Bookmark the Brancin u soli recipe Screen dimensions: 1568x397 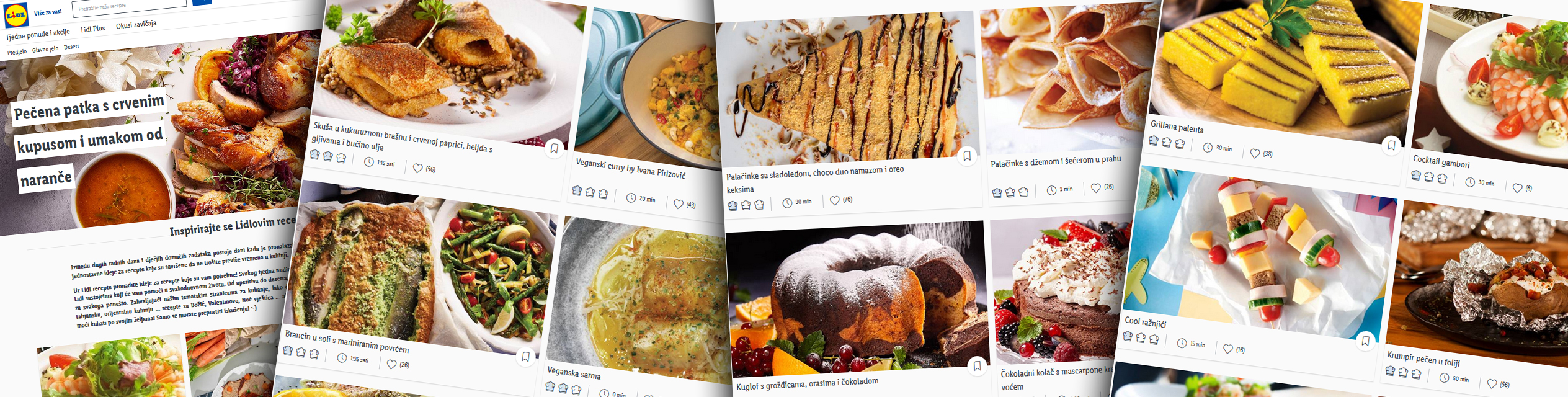[x=525, y=357]
